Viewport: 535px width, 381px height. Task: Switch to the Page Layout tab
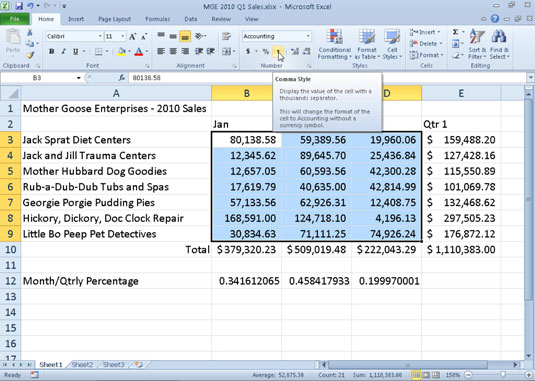(x=114, y=19)
